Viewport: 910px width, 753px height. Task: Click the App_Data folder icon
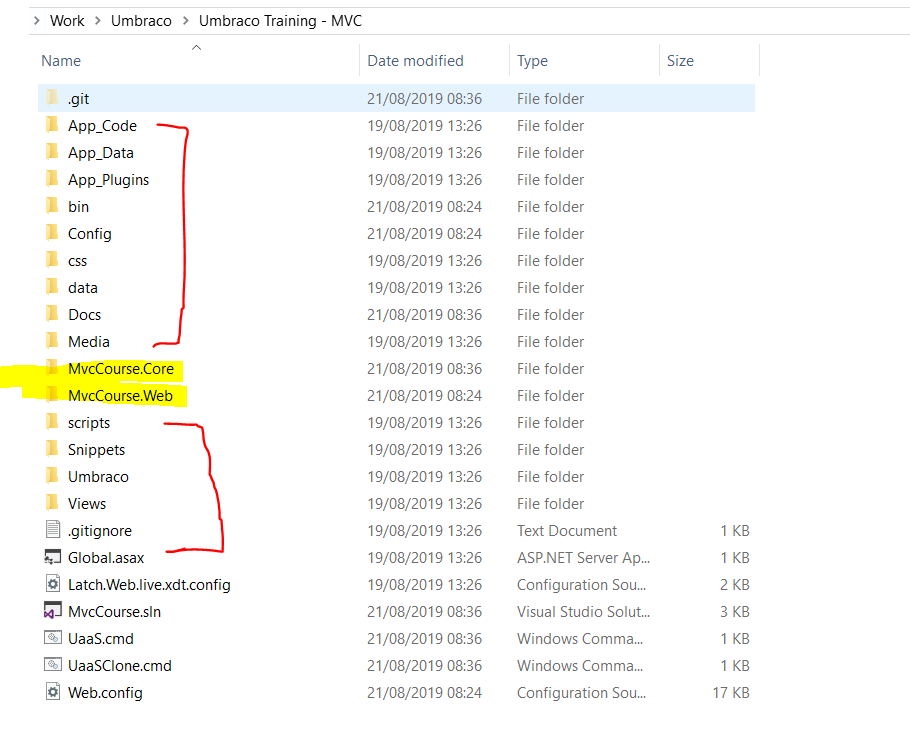click(x=52, y=152)
